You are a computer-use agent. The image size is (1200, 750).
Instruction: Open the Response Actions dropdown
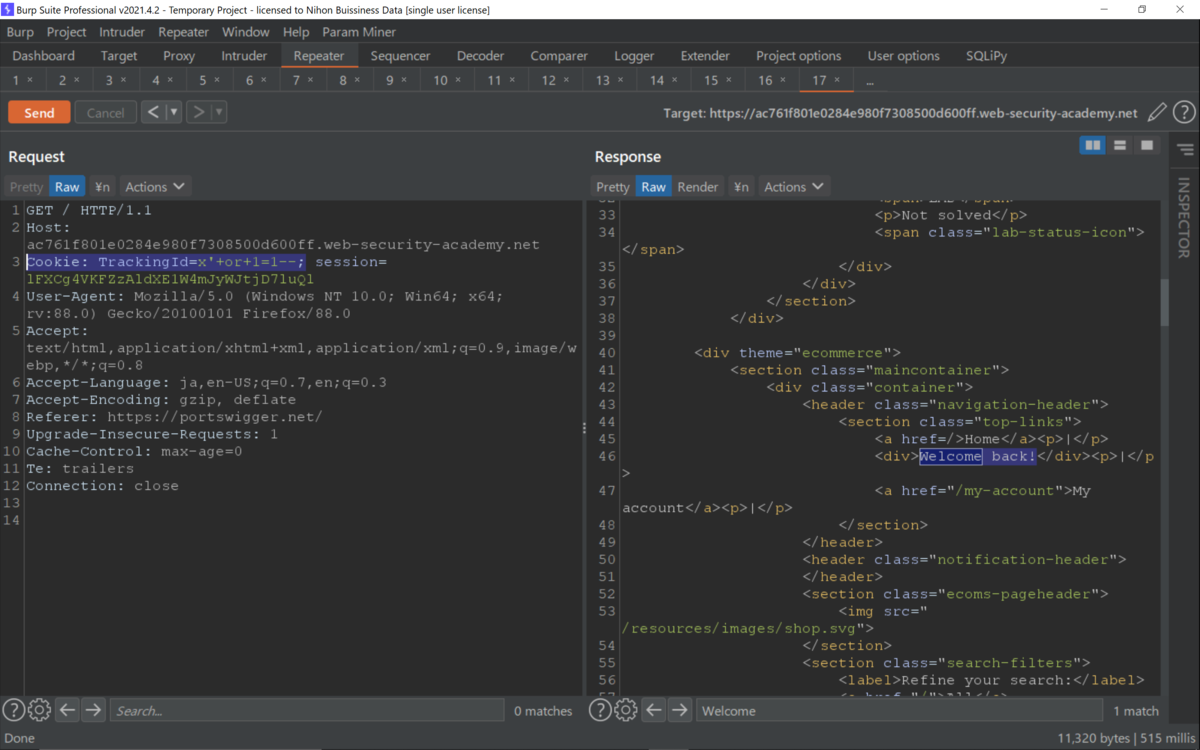794,187
